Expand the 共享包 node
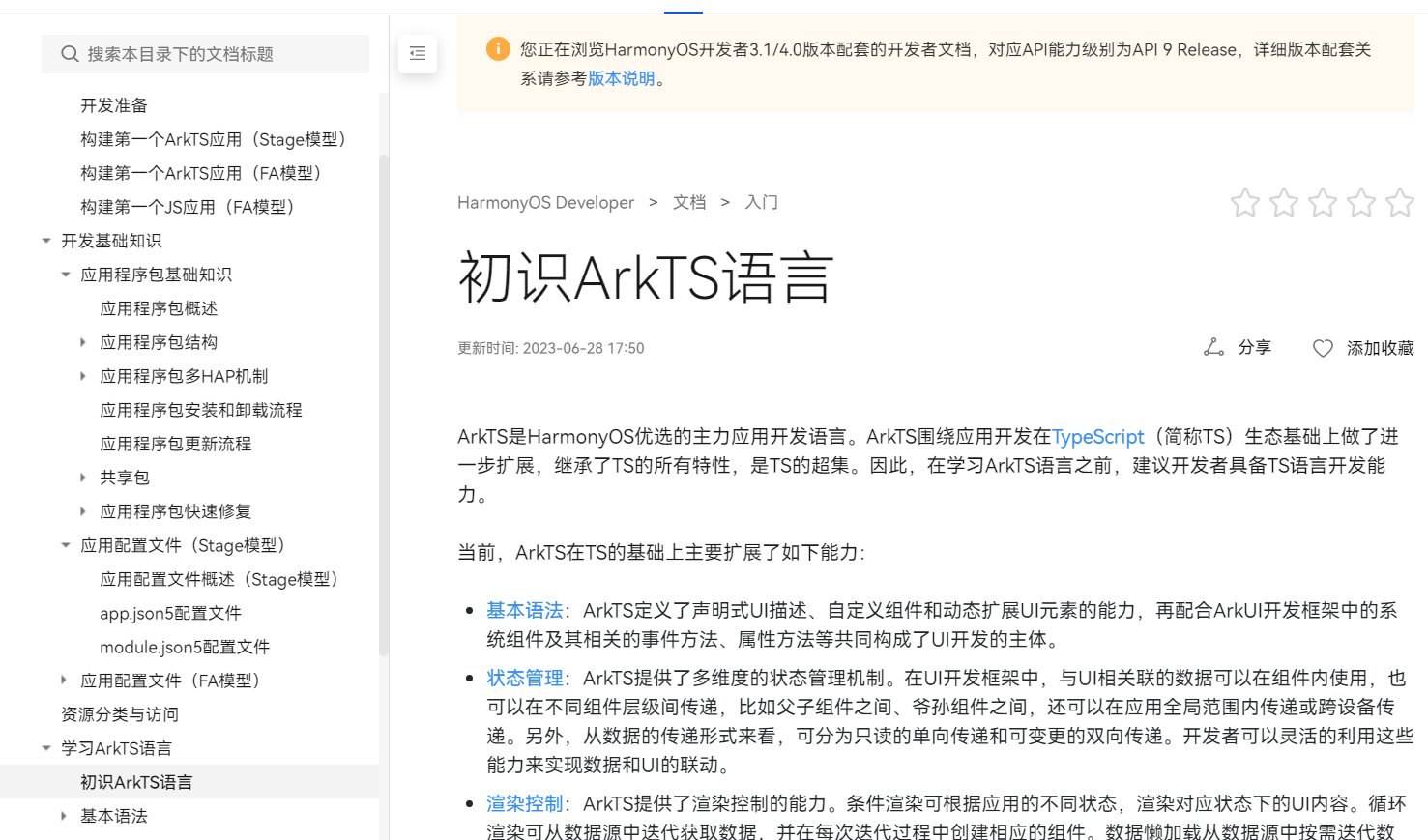 tap(83, 478)
